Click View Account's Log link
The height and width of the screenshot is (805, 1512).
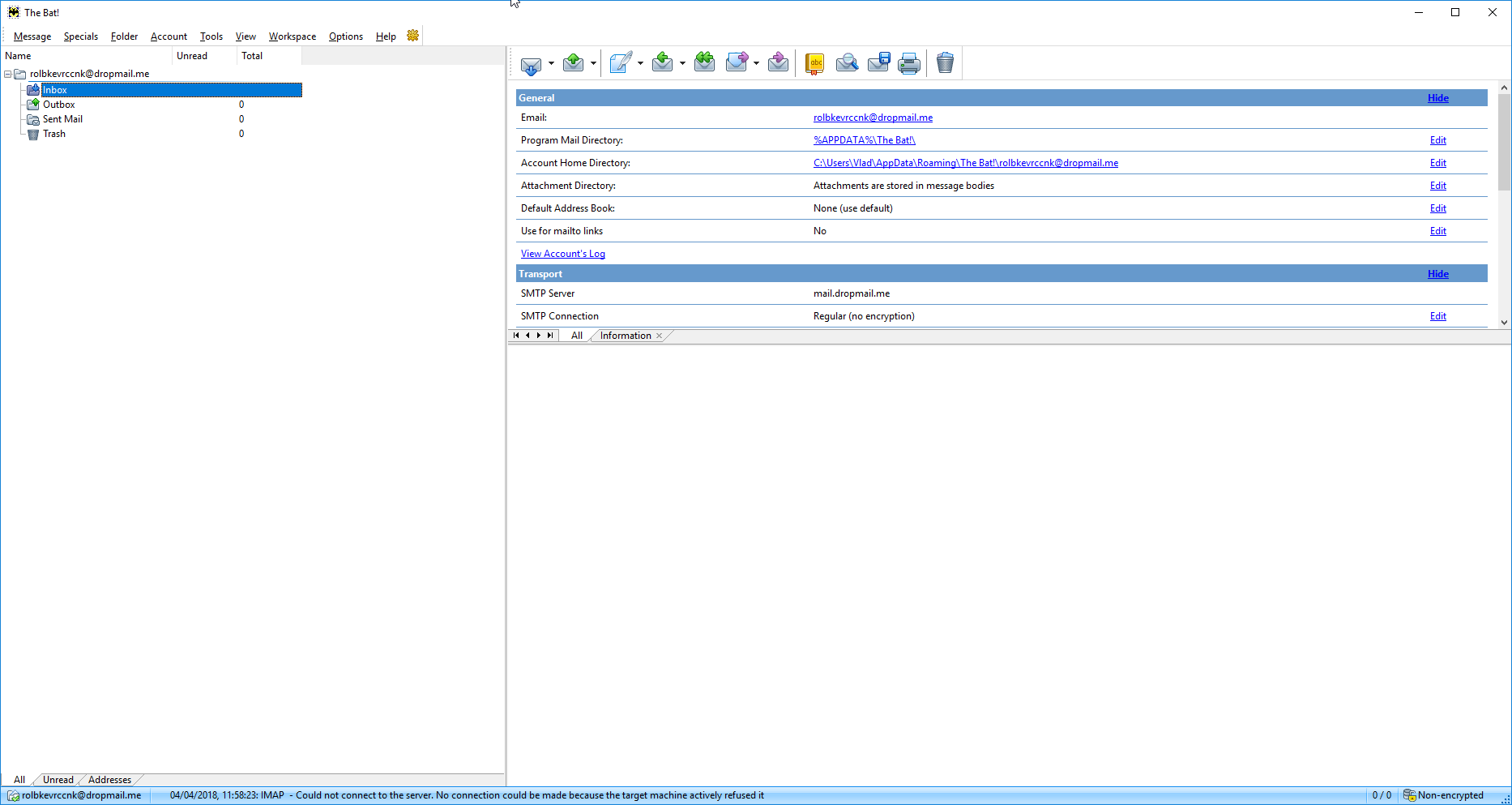click(x=563, y=254)
